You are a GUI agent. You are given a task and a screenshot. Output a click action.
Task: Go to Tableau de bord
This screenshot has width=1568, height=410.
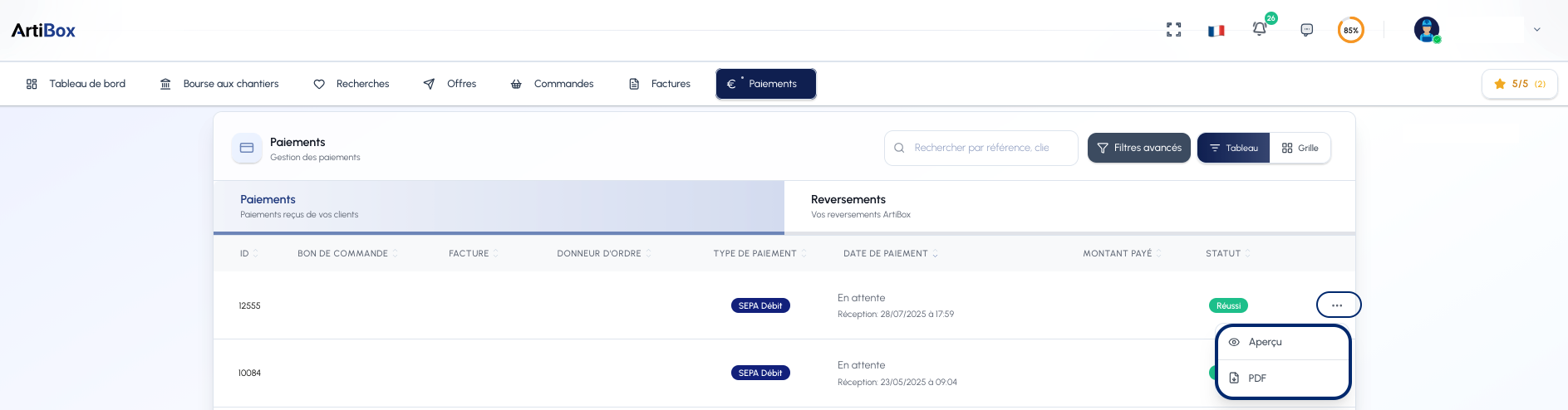click(x=76, y=84)
